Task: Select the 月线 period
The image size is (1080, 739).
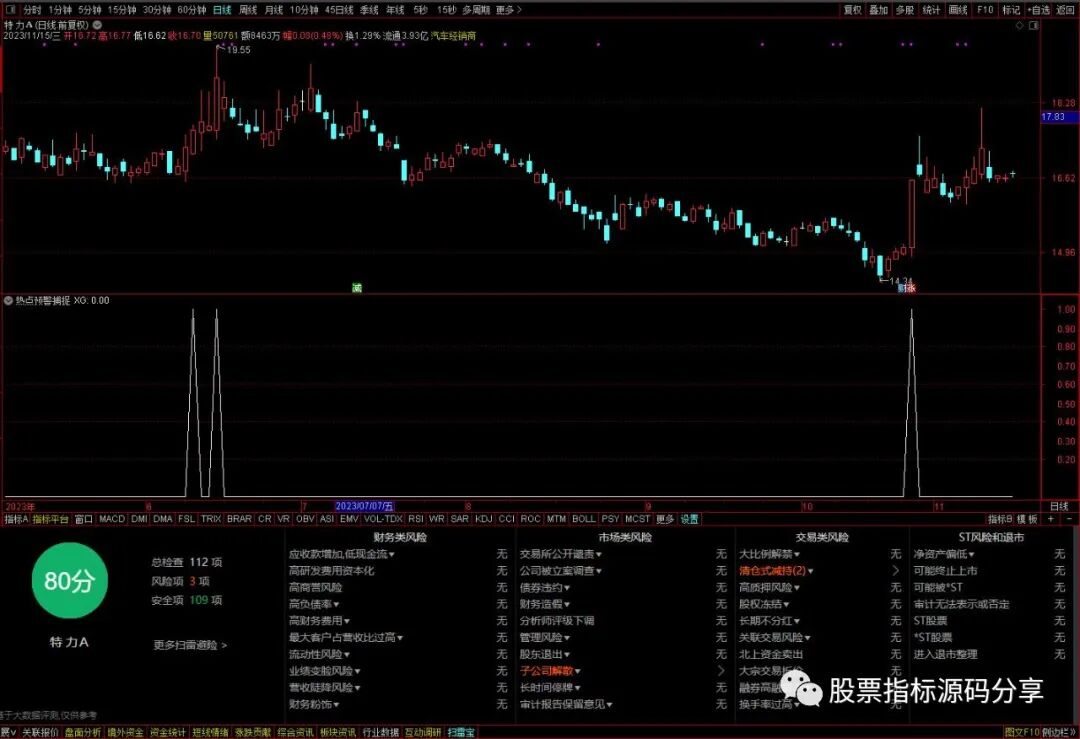Action: pos(273,10)
